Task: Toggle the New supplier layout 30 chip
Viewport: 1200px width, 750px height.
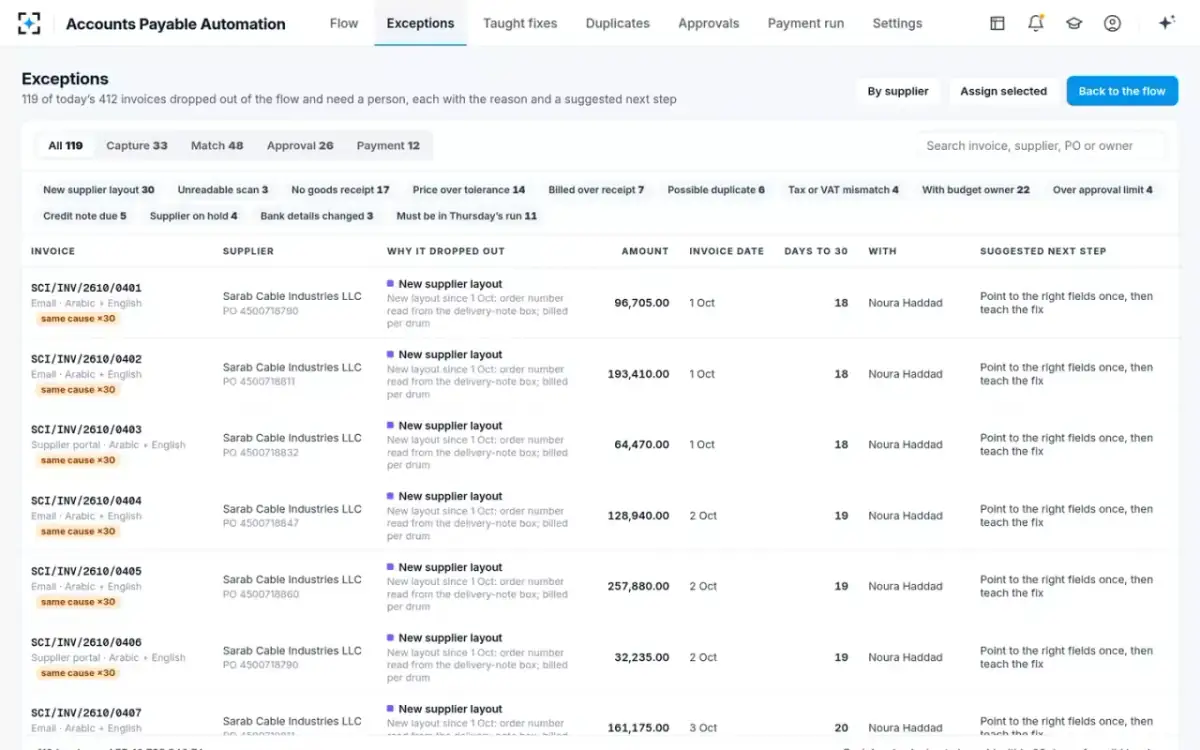Action: (x=99, y=190)
